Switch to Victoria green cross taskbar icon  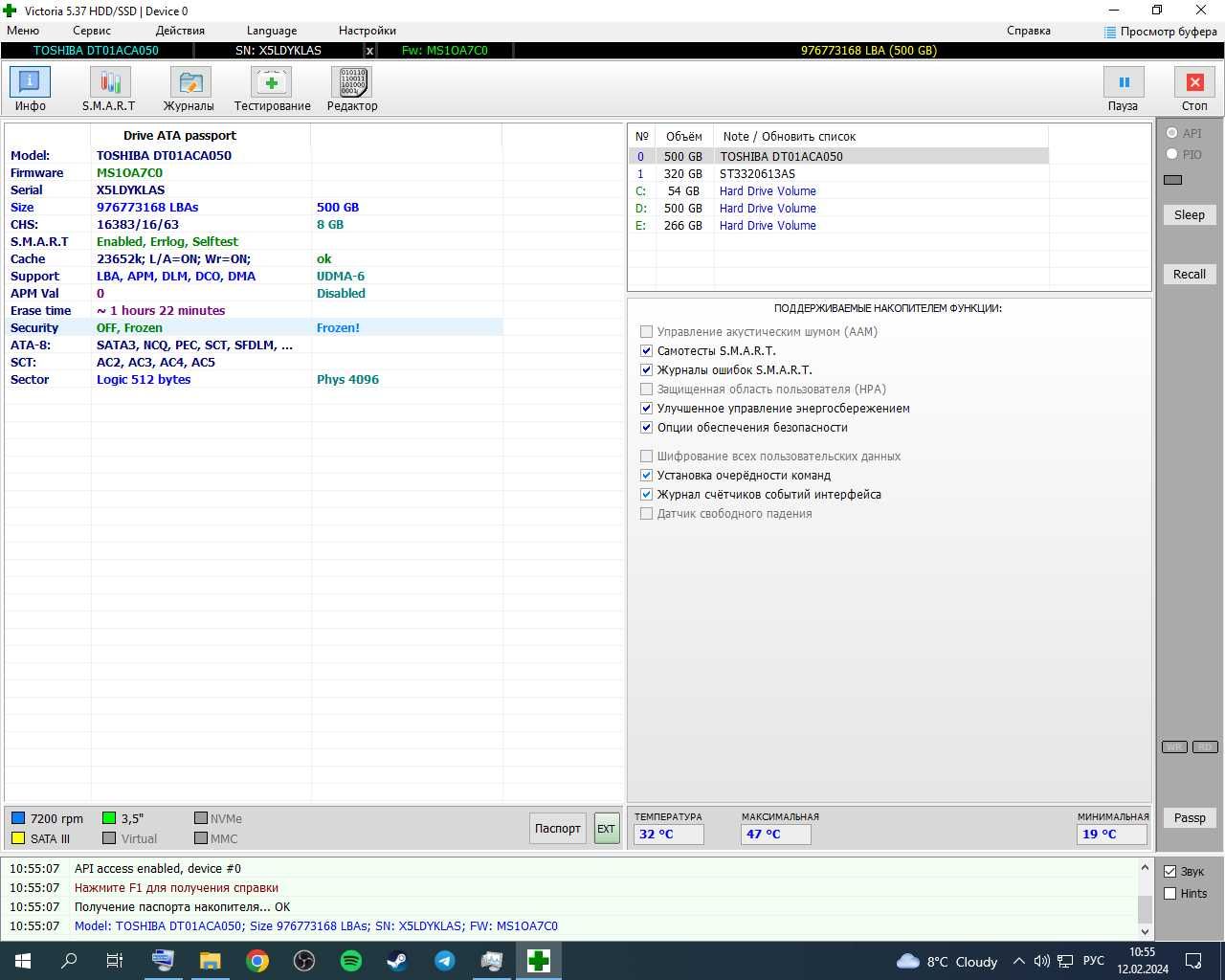[538, 961]
